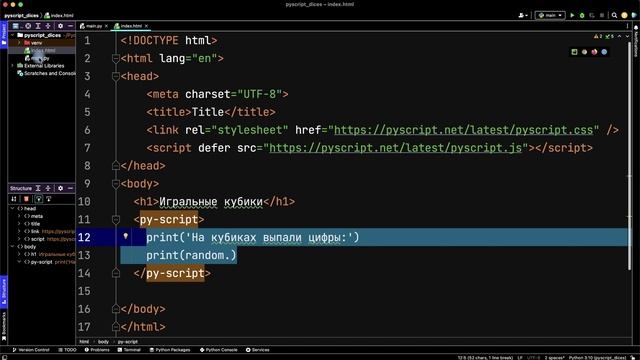Open page in Safari browser icon
Viewport: 640px width, 360px height.
click(604, 52)
